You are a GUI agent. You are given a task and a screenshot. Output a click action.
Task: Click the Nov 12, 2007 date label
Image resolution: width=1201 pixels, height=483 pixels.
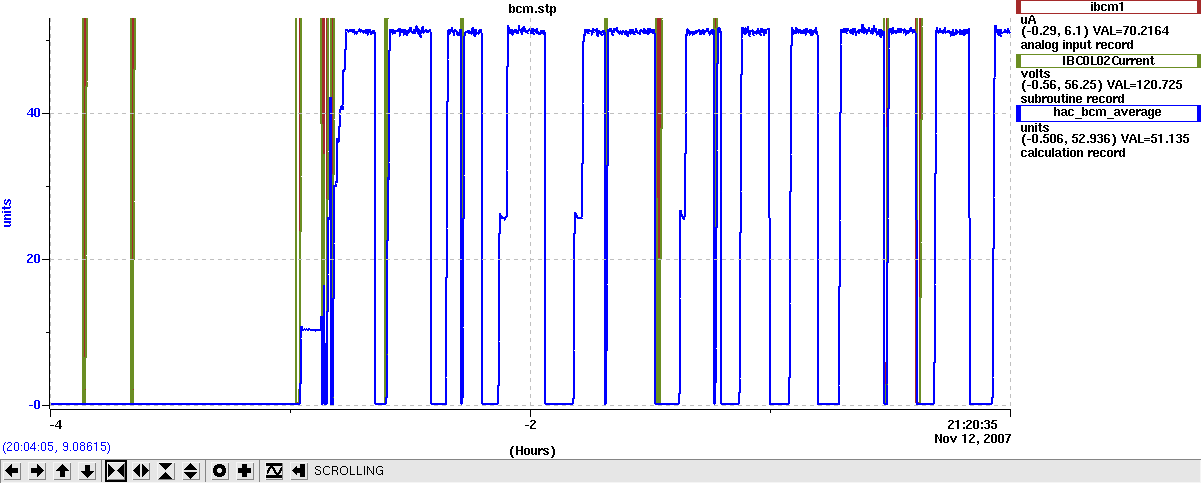(x=973, y=438)
